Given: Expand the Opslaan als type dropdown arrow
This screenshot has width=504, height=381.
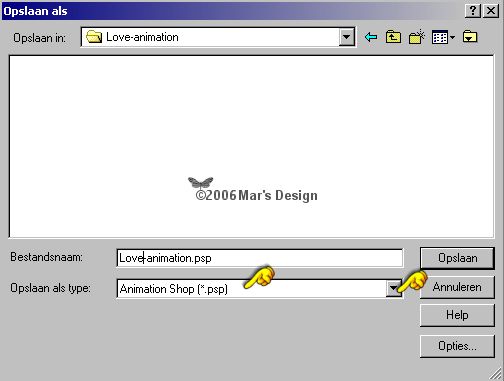Looking at the screenshot, I should click(394, 288).
